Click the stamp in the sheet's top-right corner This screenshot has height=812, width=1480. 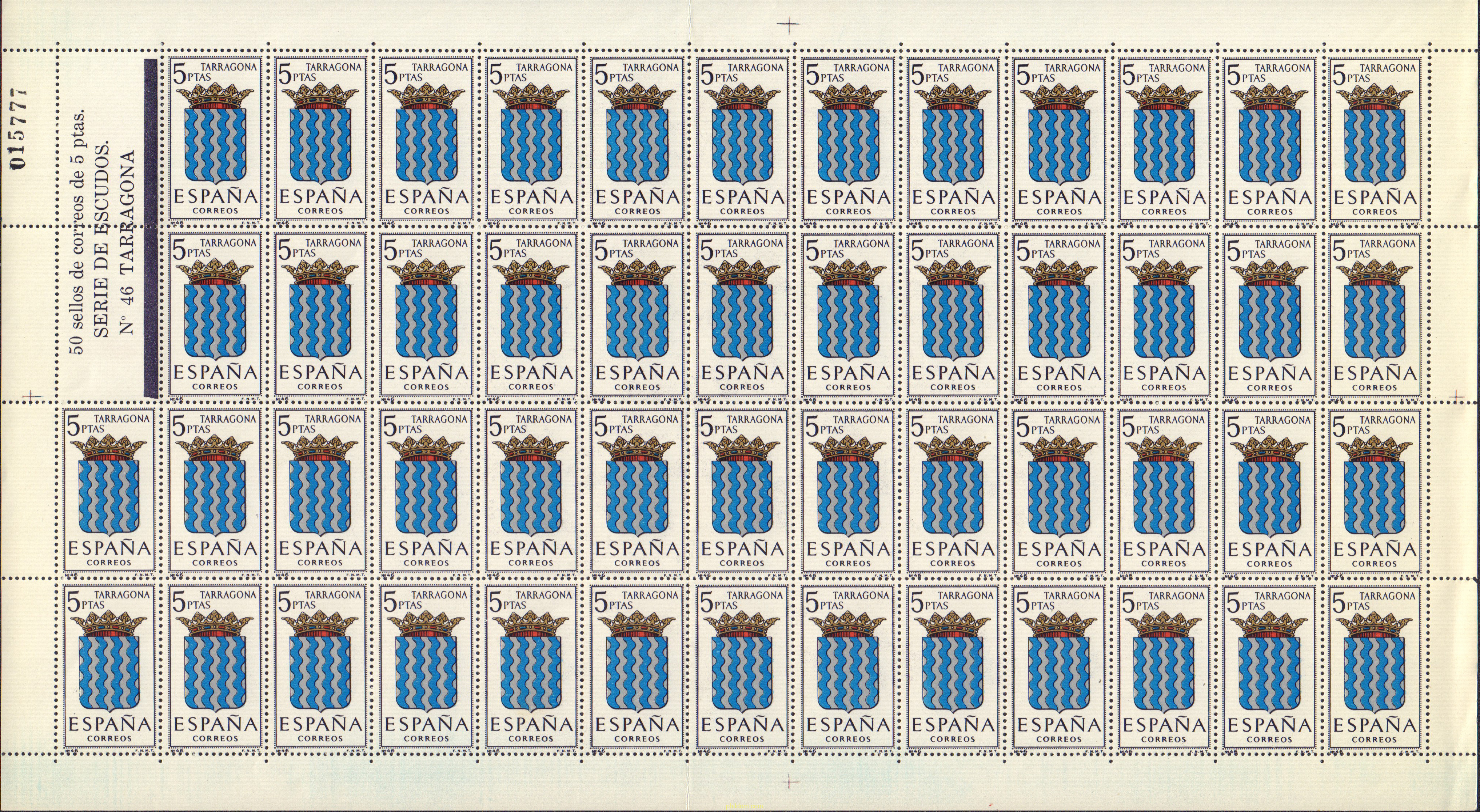pyautogui.click(x=1374, y=139)
